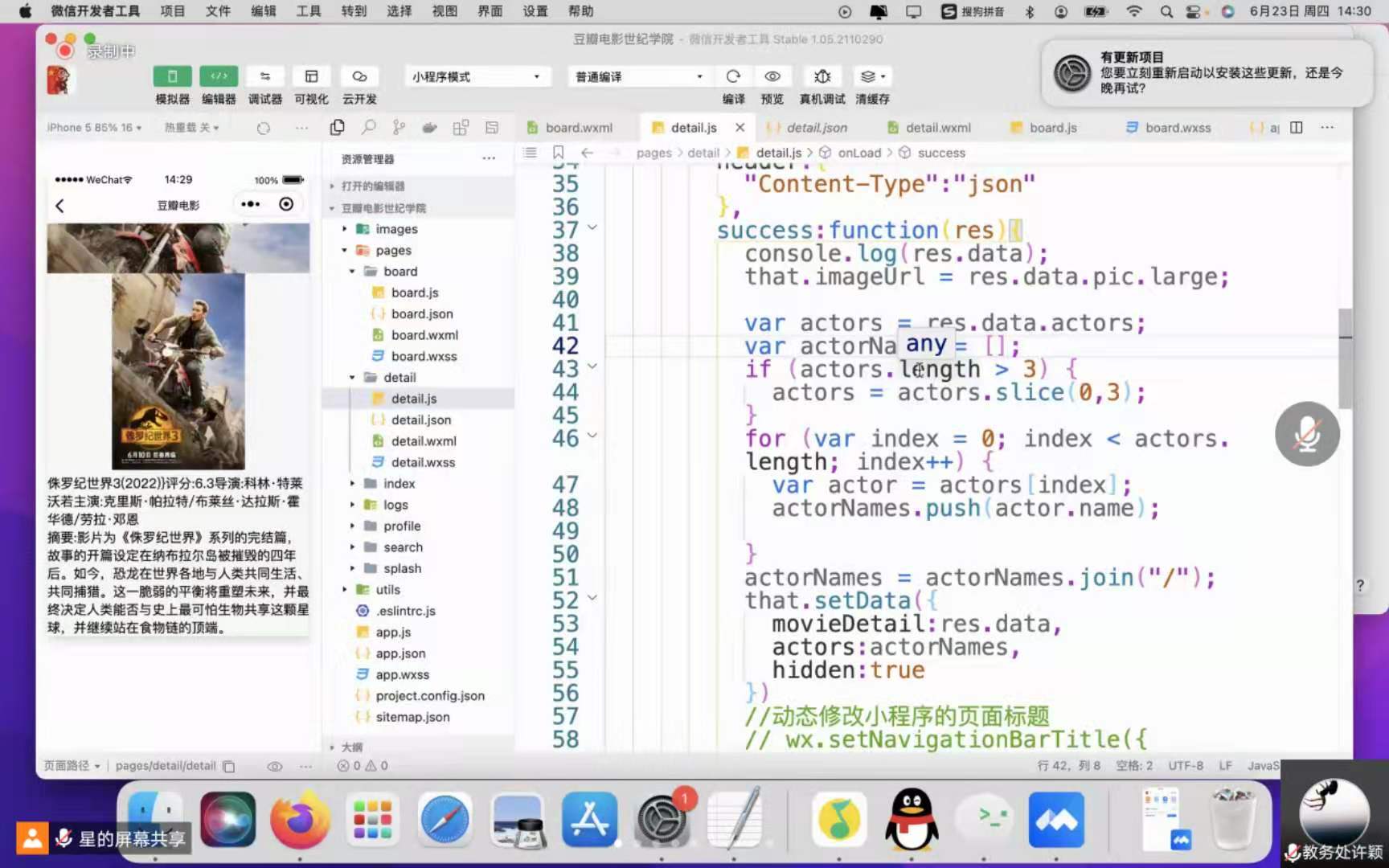Viewport: 1389px width, 868px height.
Task: Open the source control branch icon
Action: [x=399, y=128]
